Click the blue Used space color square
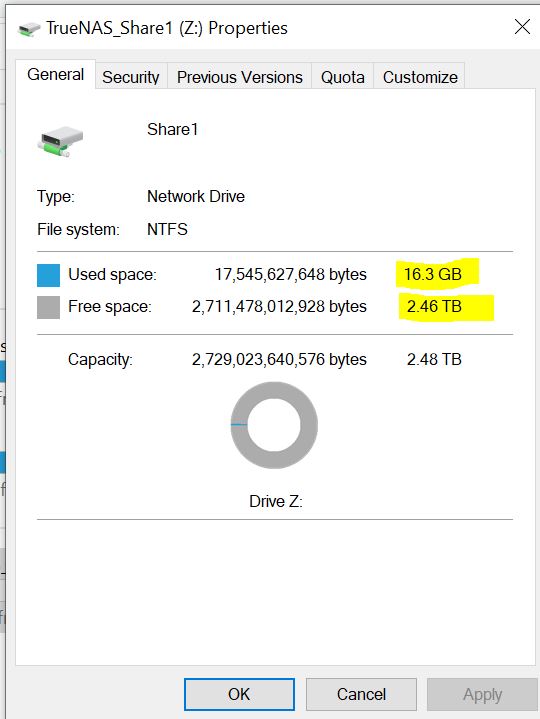540x719 pixels. tap(48, 275)
